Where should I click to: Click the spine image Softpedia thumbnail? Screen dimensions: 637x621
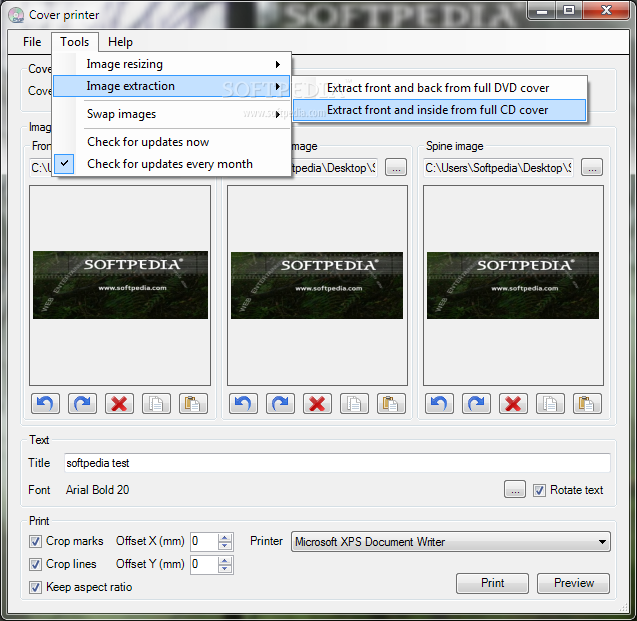click(513, 286)
